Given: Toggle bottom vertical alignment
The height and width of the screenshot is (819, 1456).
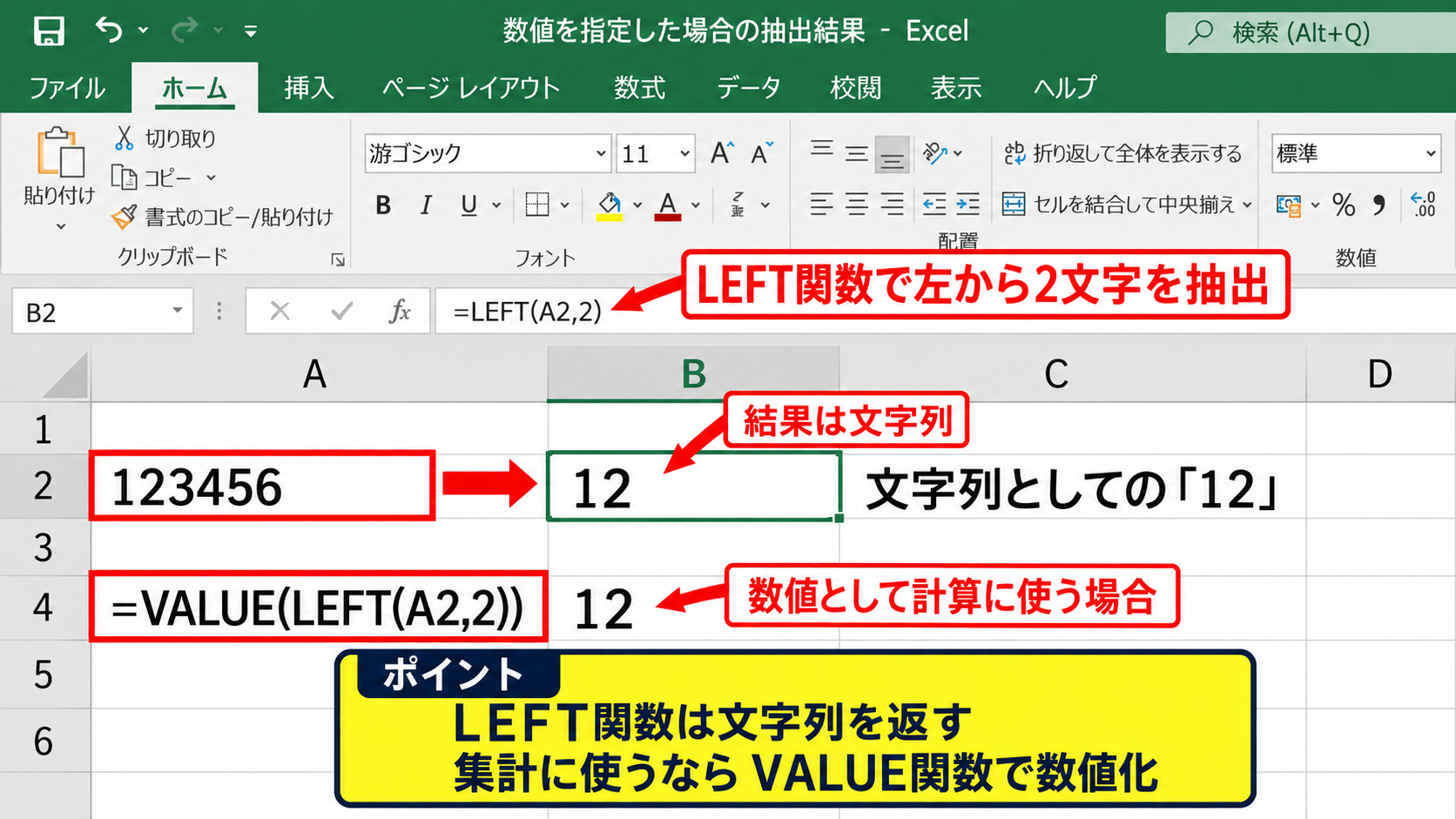Looking at the screenshot, I should [892, 155].
